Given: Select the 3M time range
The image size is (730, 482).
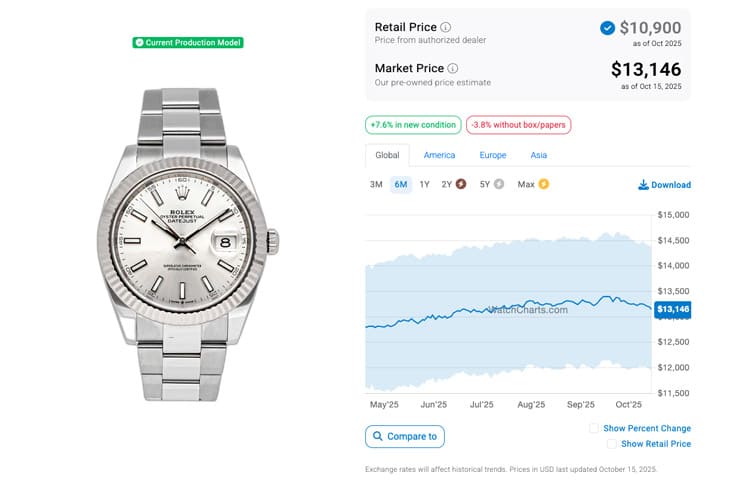Looking at the screenshot, I should coord(376,184).
